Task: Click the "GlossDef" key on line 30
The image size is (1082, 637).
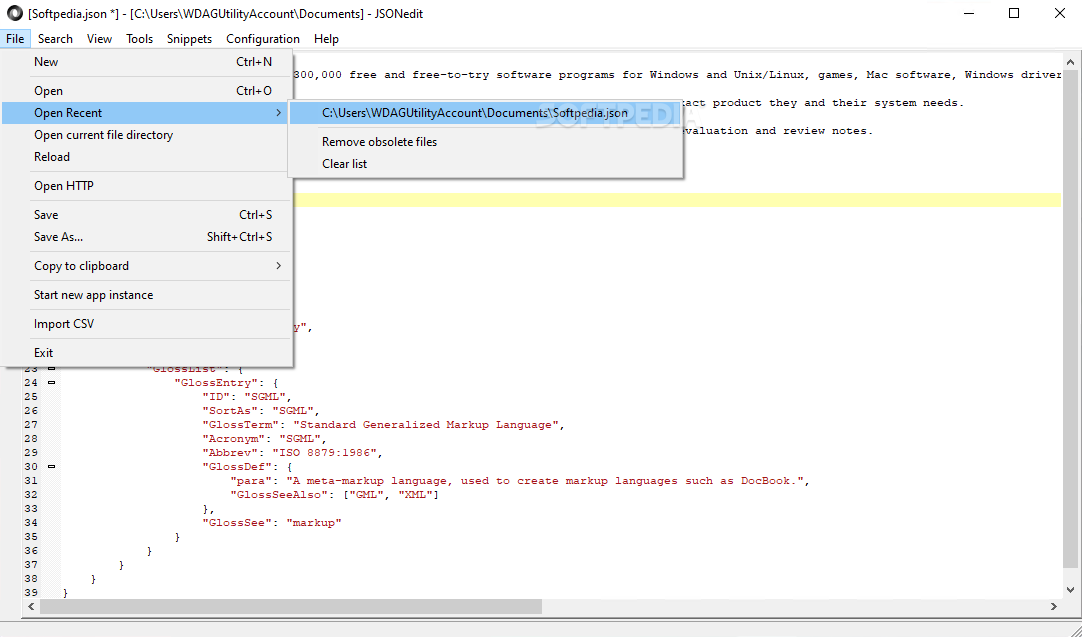Action: (x=233, y=467)
